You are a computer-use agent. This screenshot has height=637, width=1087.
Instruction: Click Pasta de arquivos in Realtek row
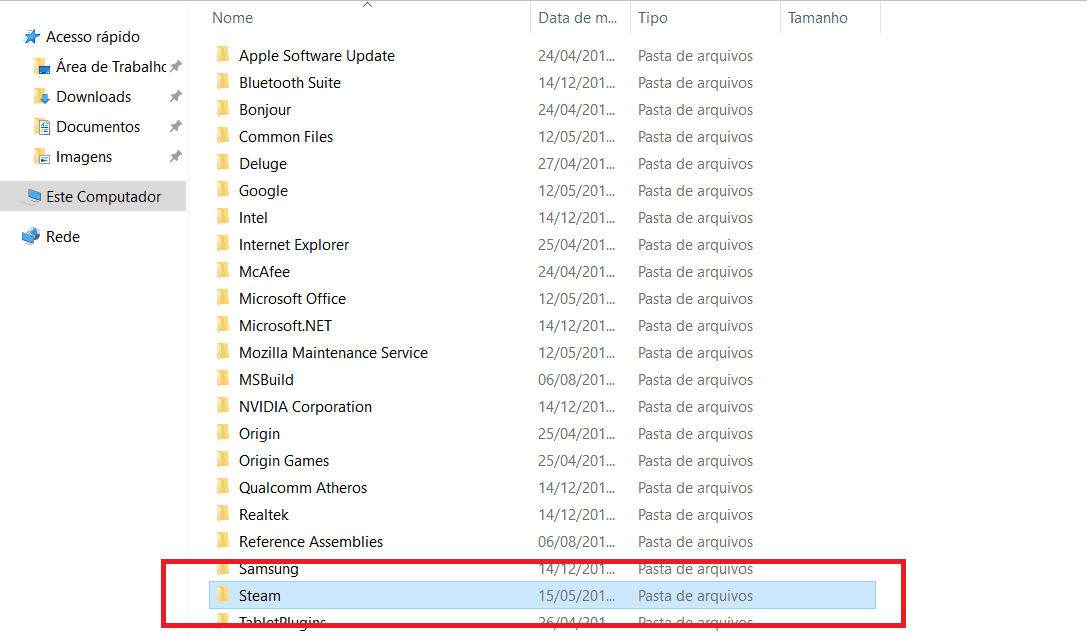695,515
